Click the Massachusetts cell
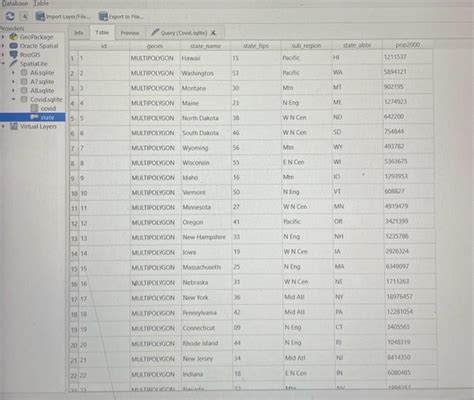Viewport: 474px width, 400px height. click(207, 267)
